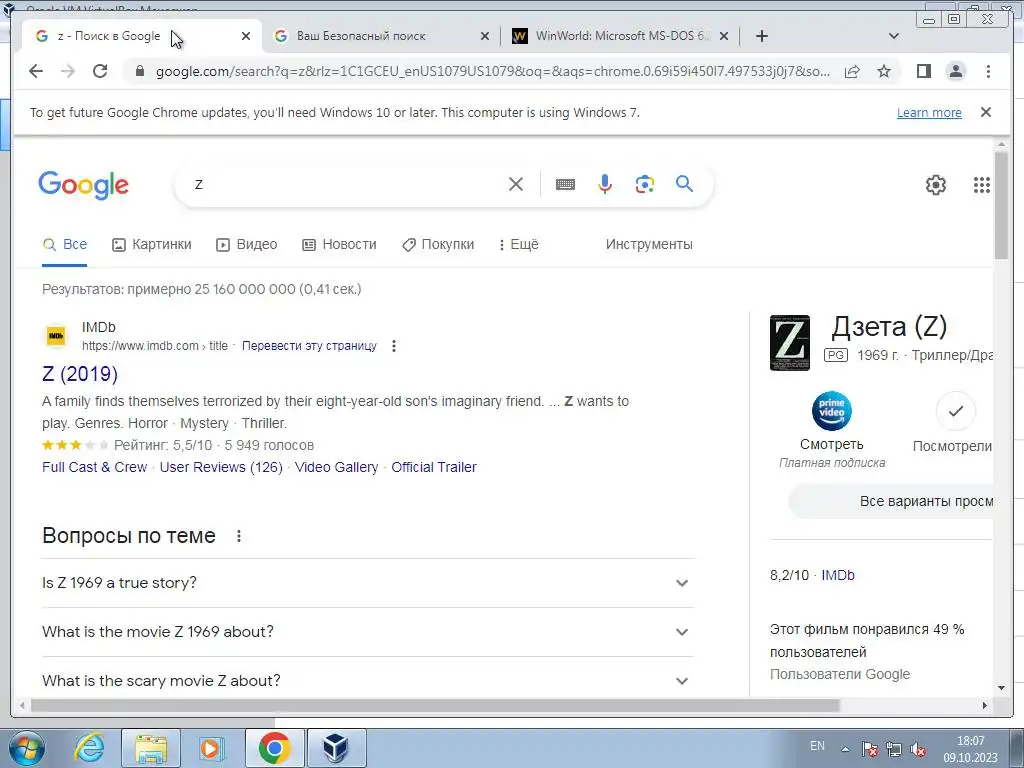The image size is (1024, 768).
Task: Open the Chrome side panel
Action: (x=923, y=71)
